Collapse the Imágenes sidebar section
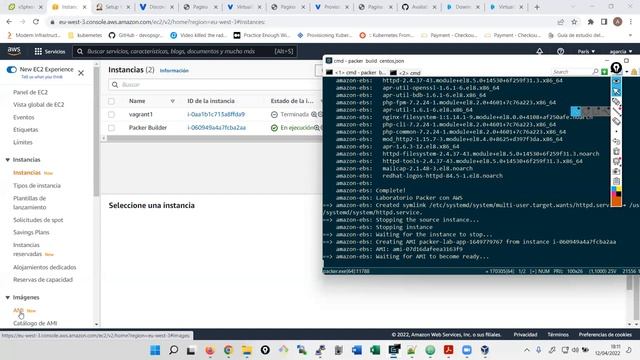The height and width of the screenshot is (360, 640). (7, 298)
